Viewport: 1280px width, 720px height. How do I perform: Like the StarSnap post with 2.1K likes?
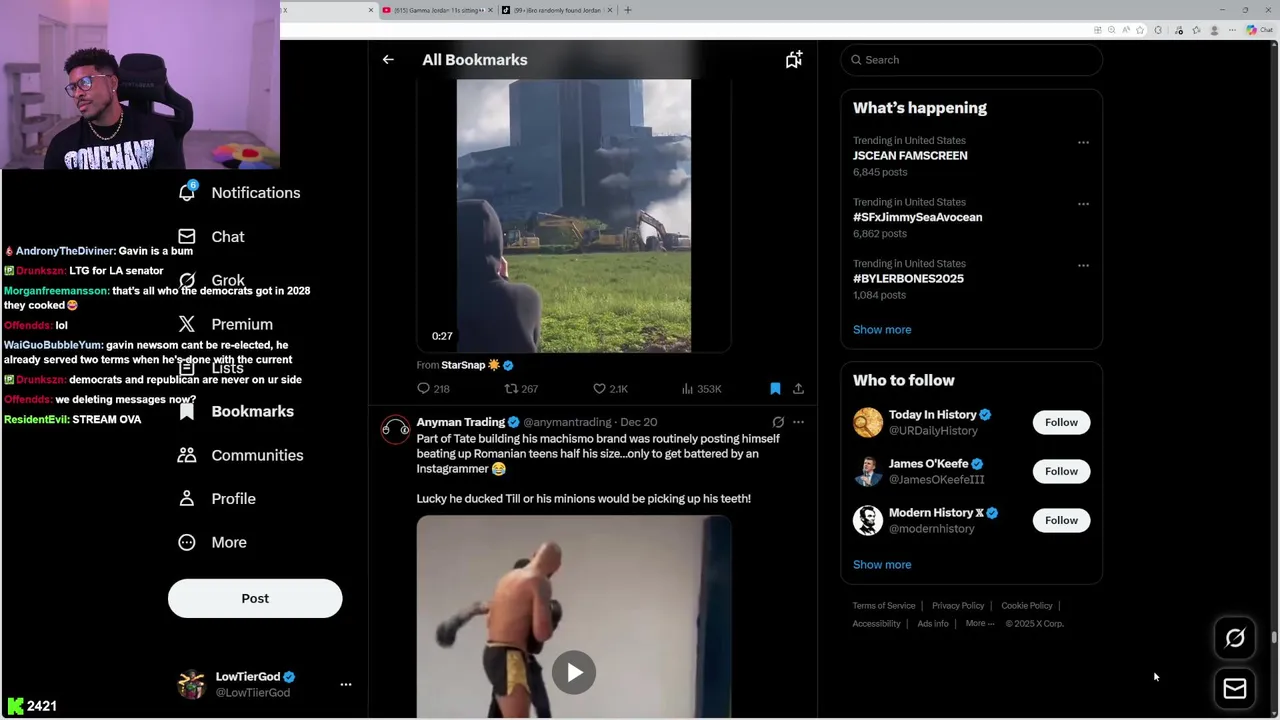pos(610,389)
